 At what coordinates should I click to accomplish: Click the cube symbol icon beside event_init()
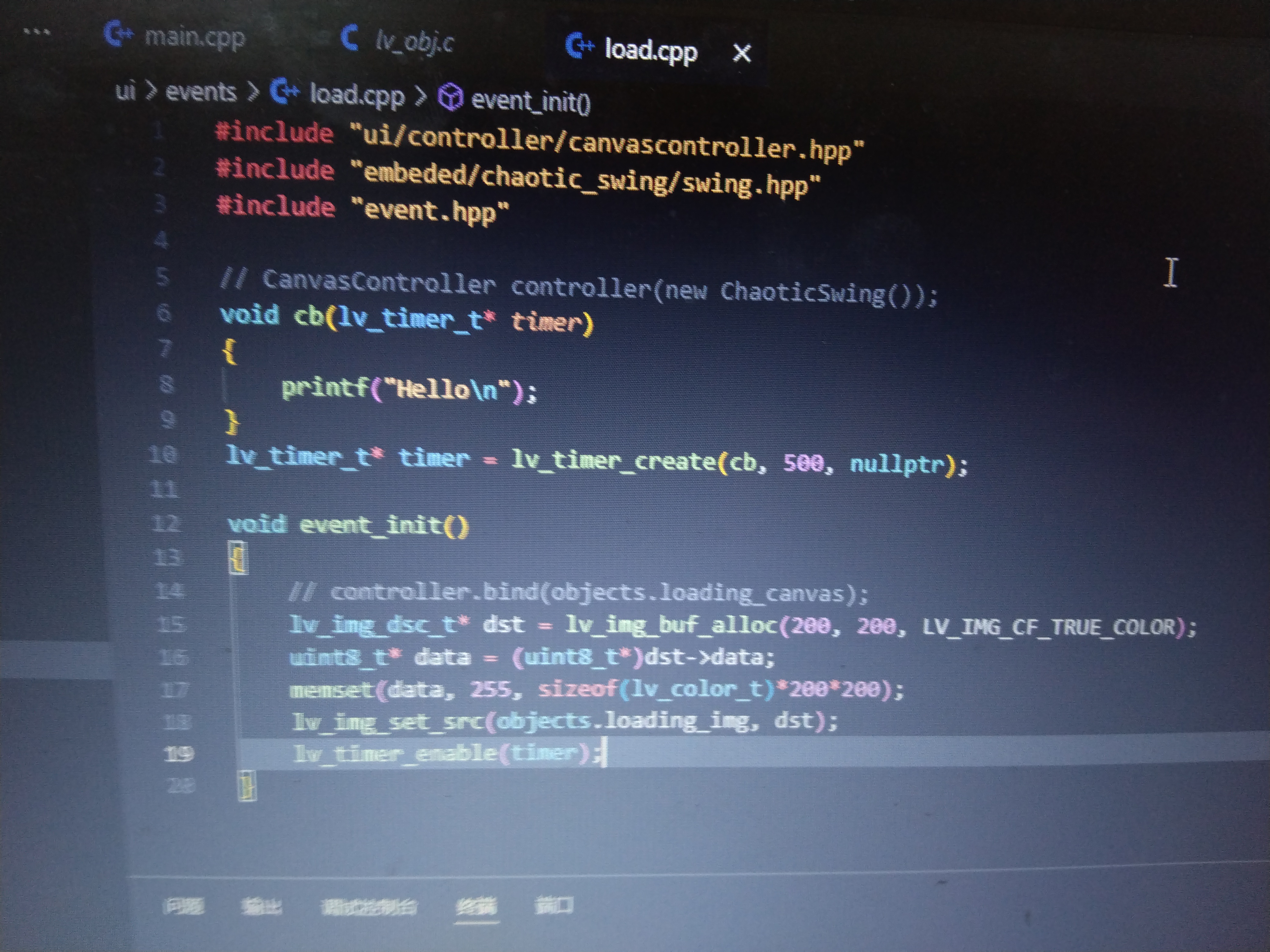coord(450,97)
